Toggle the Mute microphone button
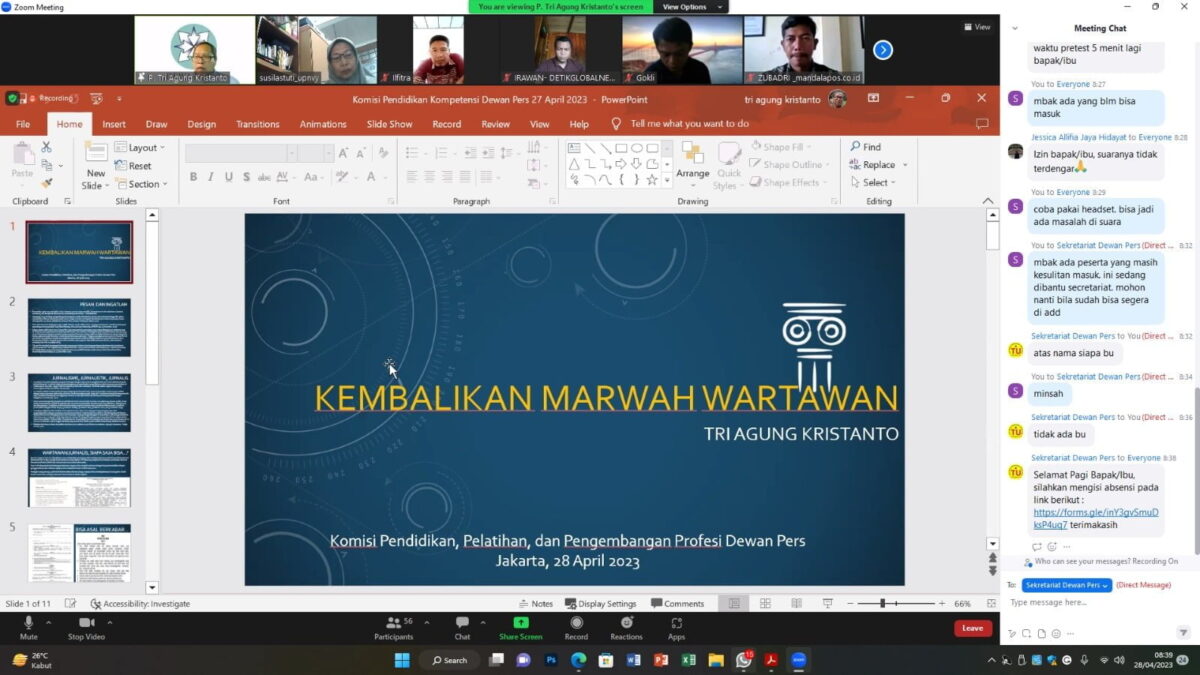1200x675 pixels. (28, 623)
